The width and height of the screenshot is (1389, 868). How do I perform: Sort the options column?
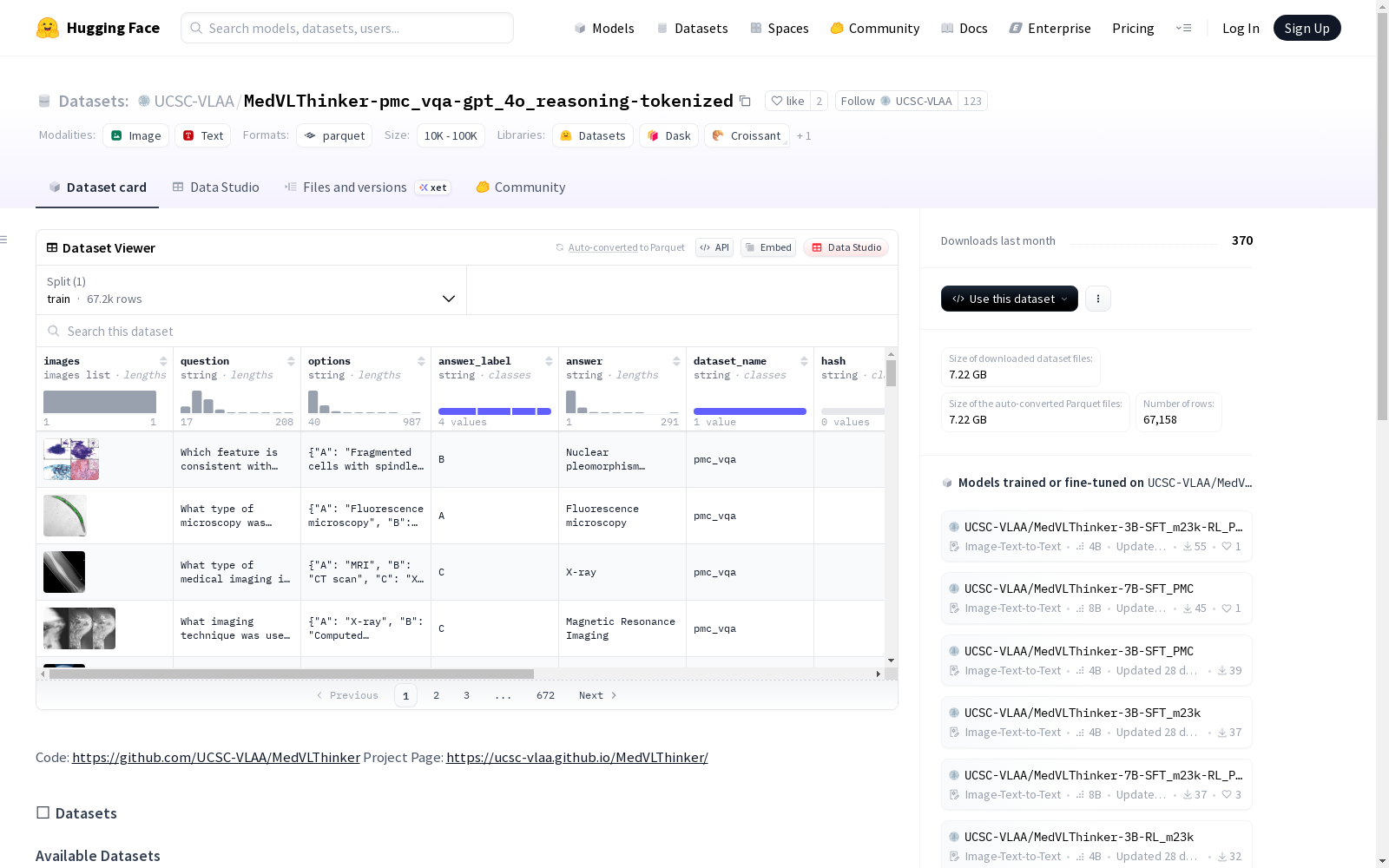pos(421,361)
